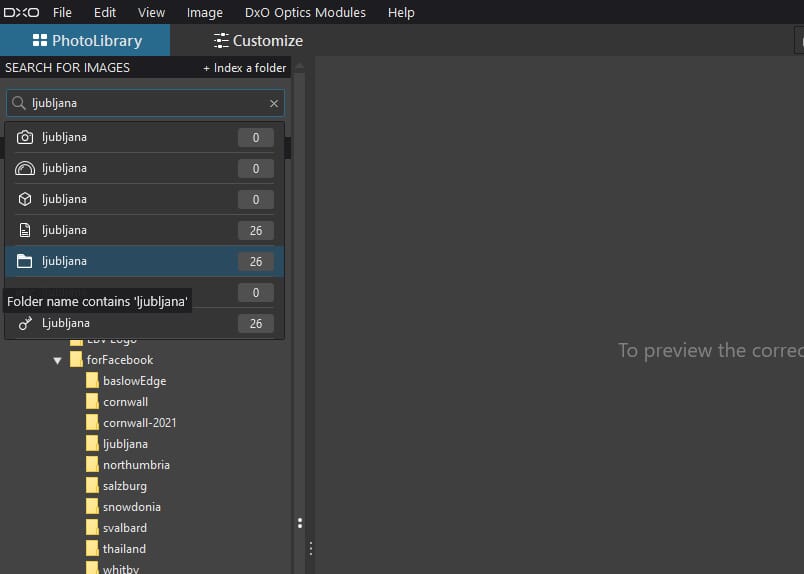Click the DxO logo icon
Viewport: 804px width, 574px height.
coord(21,12)
